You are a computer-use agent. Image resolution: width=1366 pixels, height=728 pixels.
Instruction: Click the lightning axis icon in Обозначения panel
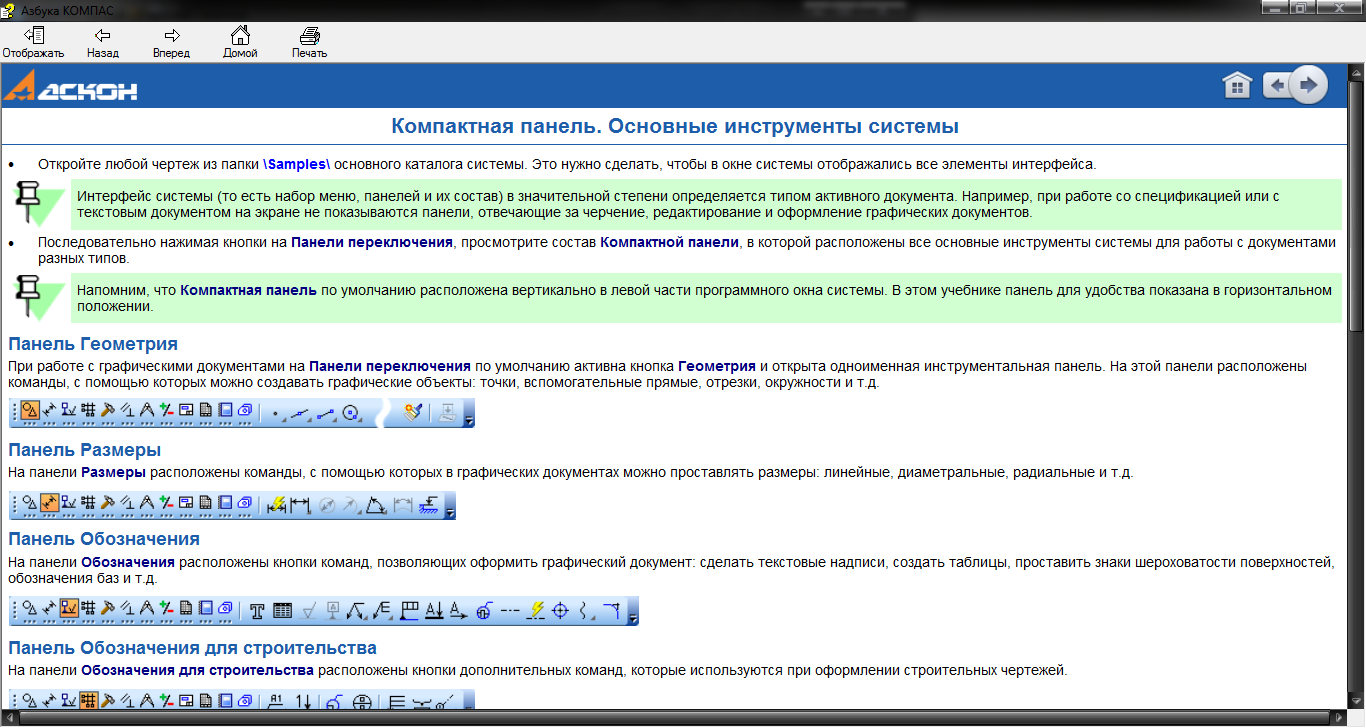pyautogui.click(x=536, y=610)
